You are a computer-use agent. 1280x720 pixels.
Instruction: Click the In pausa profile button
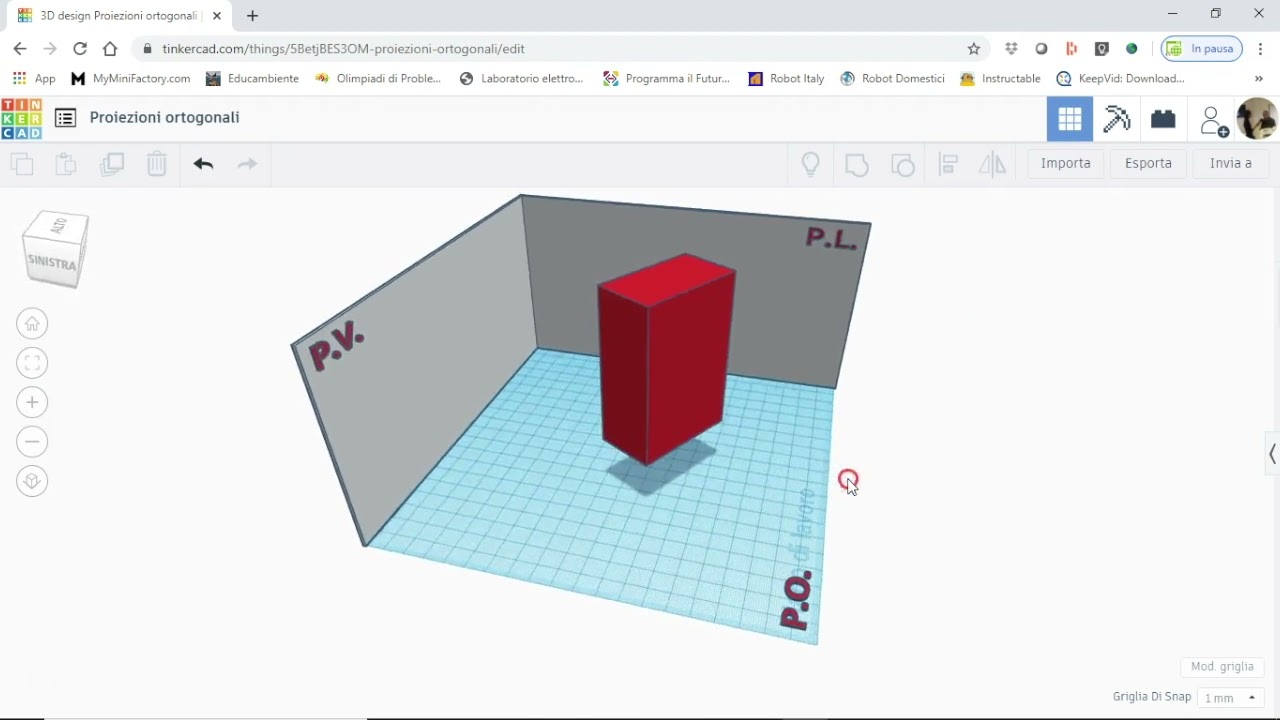click(1202, 48)
